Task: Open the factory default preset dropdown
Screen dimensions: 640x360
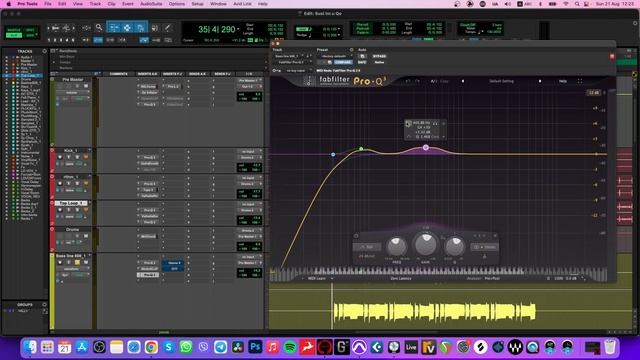Action: point(336,56)
